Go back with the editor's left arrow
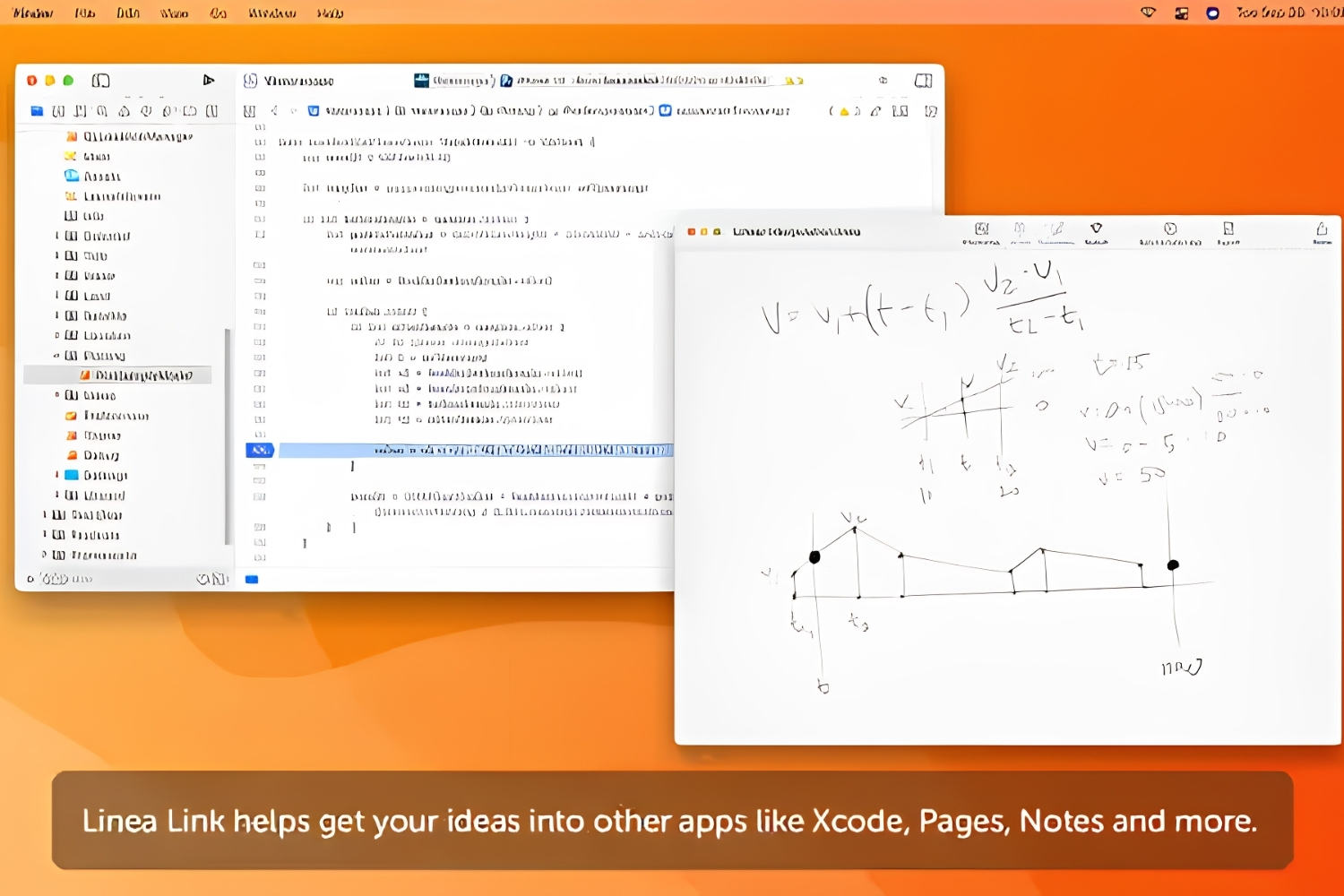Viewport: 1344px width, 896px height. [274, 111]
